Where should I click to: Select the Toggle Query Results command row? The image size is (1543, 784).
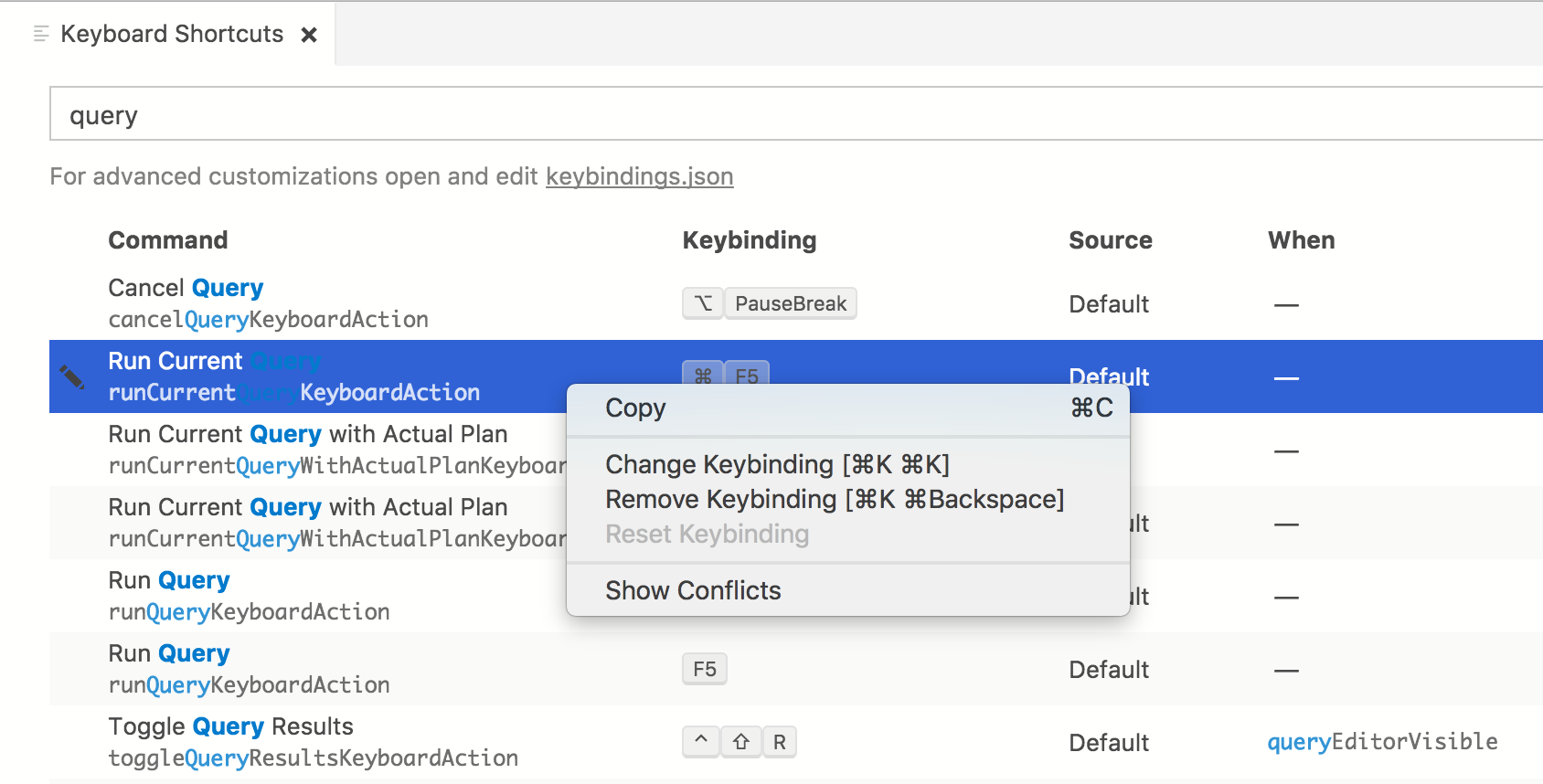tap(795, 742)
